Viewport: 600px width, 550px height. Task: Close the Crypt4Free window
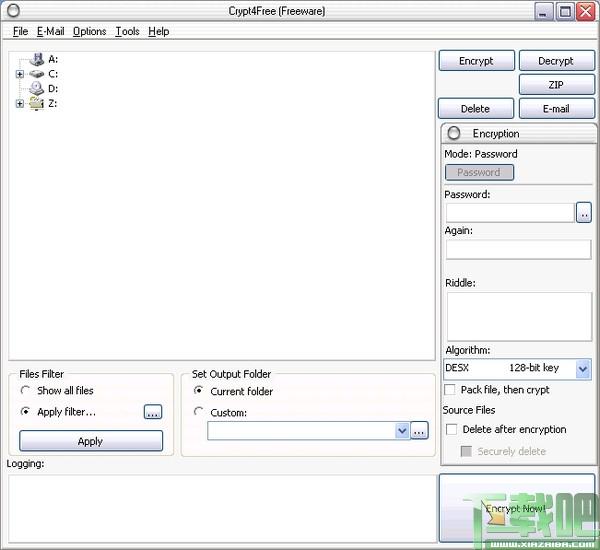point(586,11)
